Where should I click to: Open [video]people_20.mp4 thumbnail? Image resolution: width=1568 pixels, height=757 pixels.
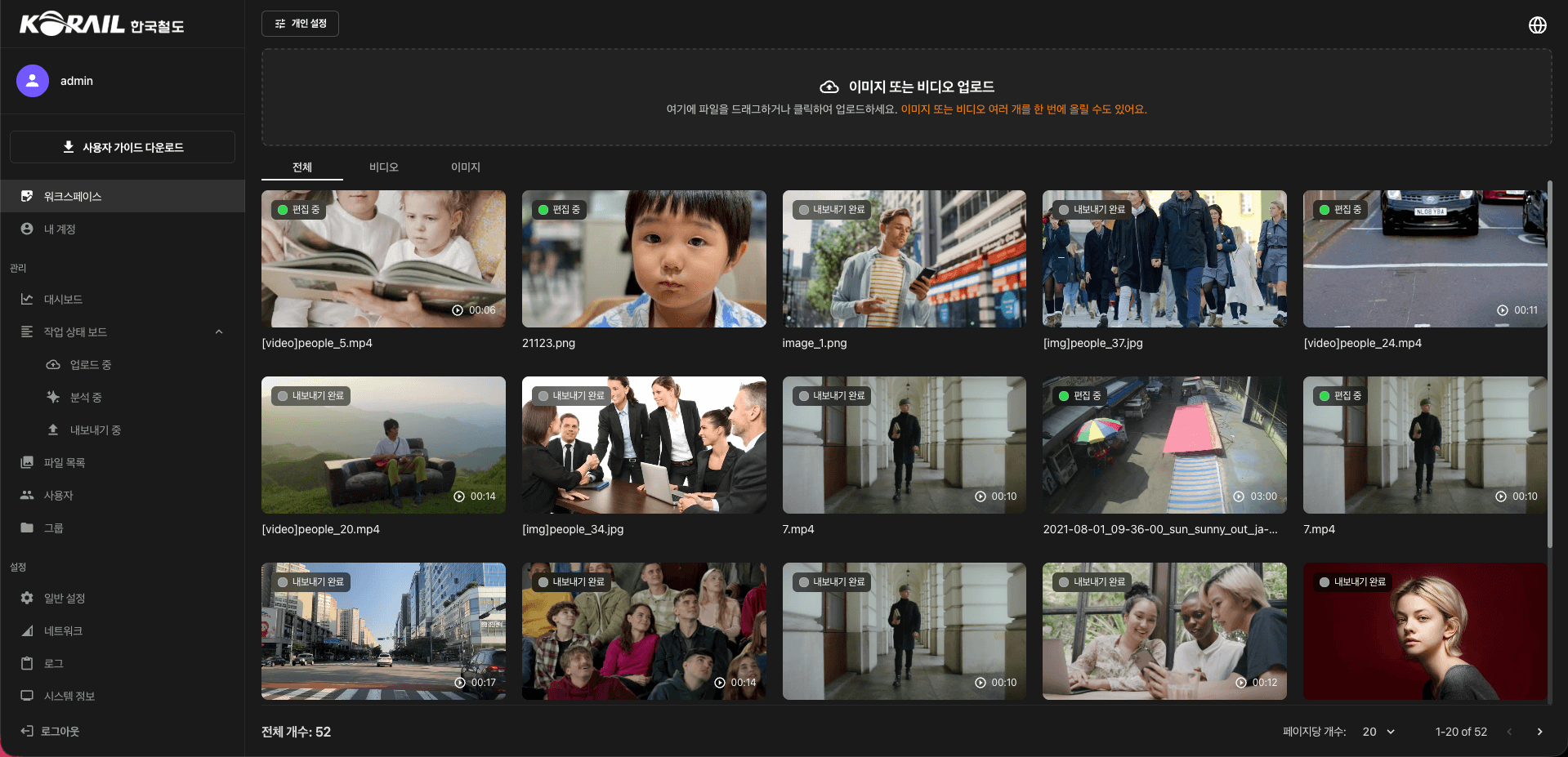(383, 445)
